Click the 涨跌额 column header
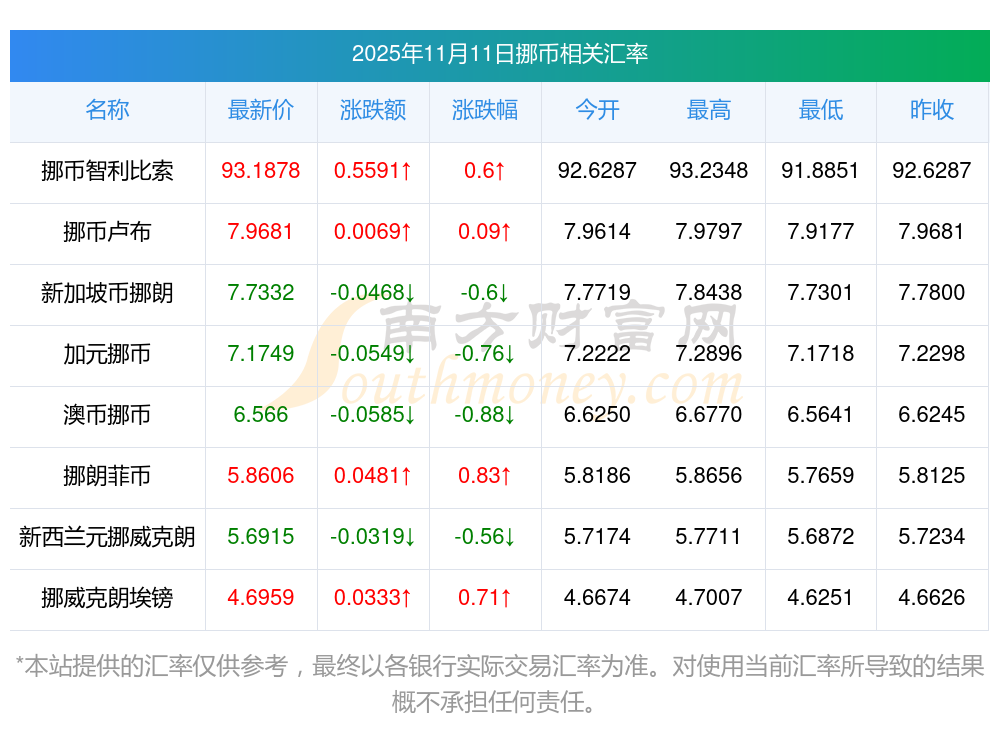Viewport: 1000px width, 733px height. [372, 110]
